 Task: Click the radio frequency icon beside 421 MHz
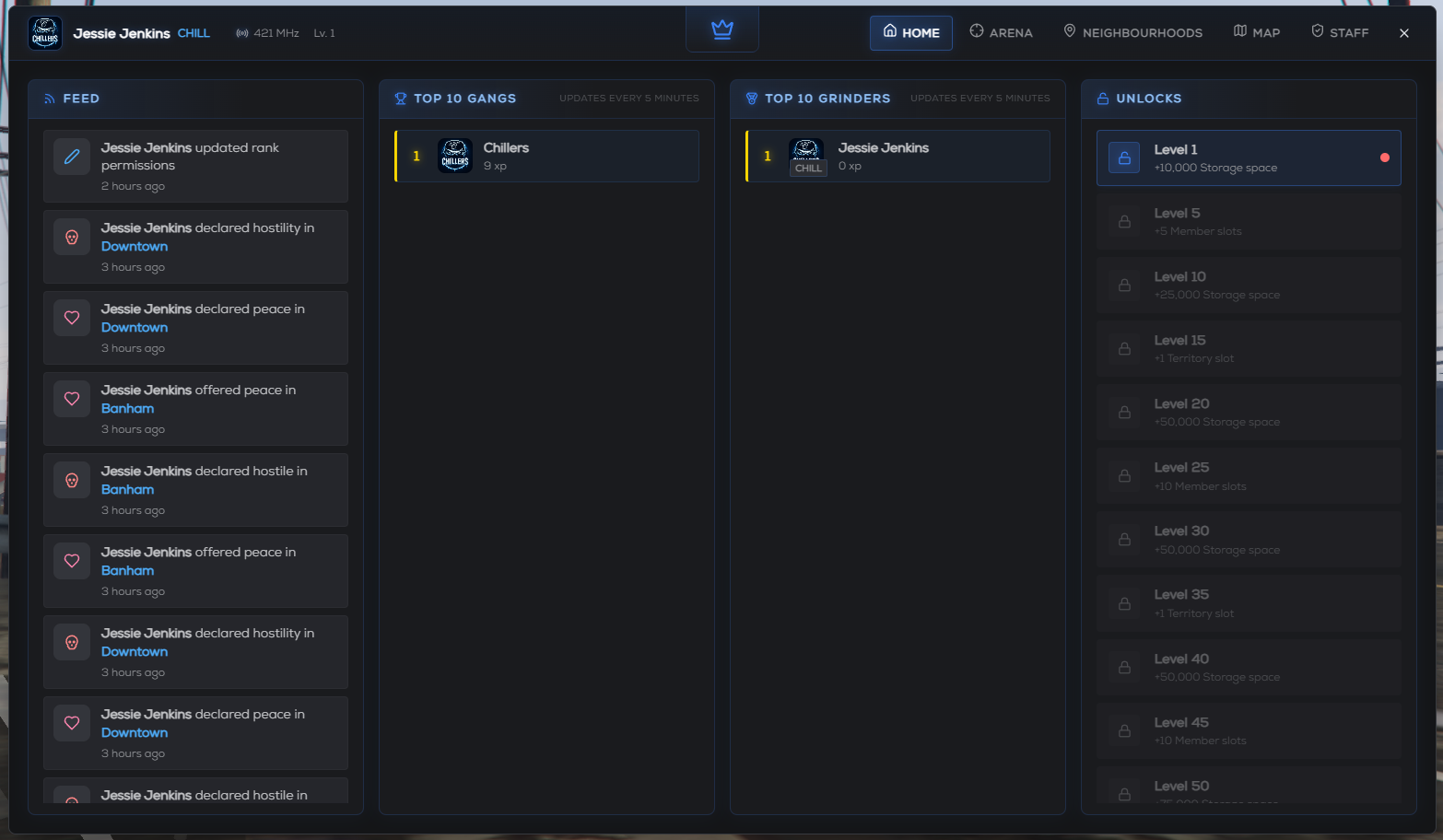coord(242,33)
